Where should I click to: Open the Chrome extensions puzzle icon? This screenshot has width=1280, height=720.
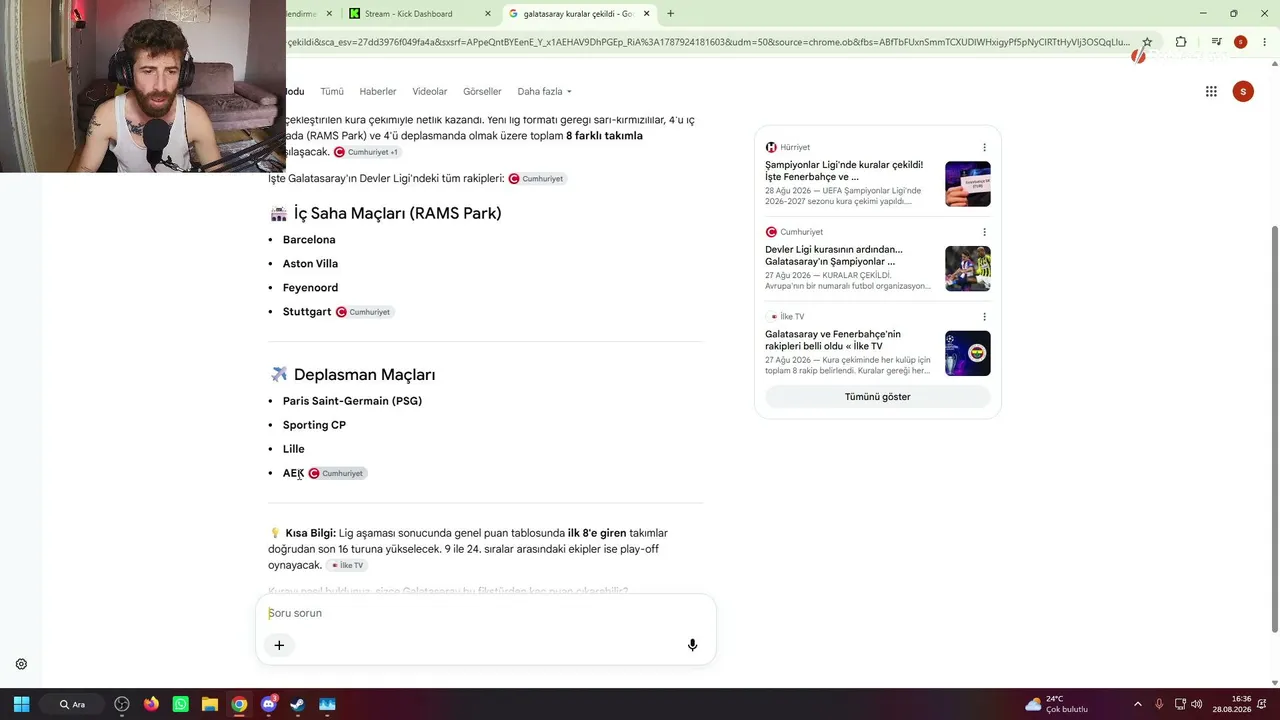(x=1181, y=42)
